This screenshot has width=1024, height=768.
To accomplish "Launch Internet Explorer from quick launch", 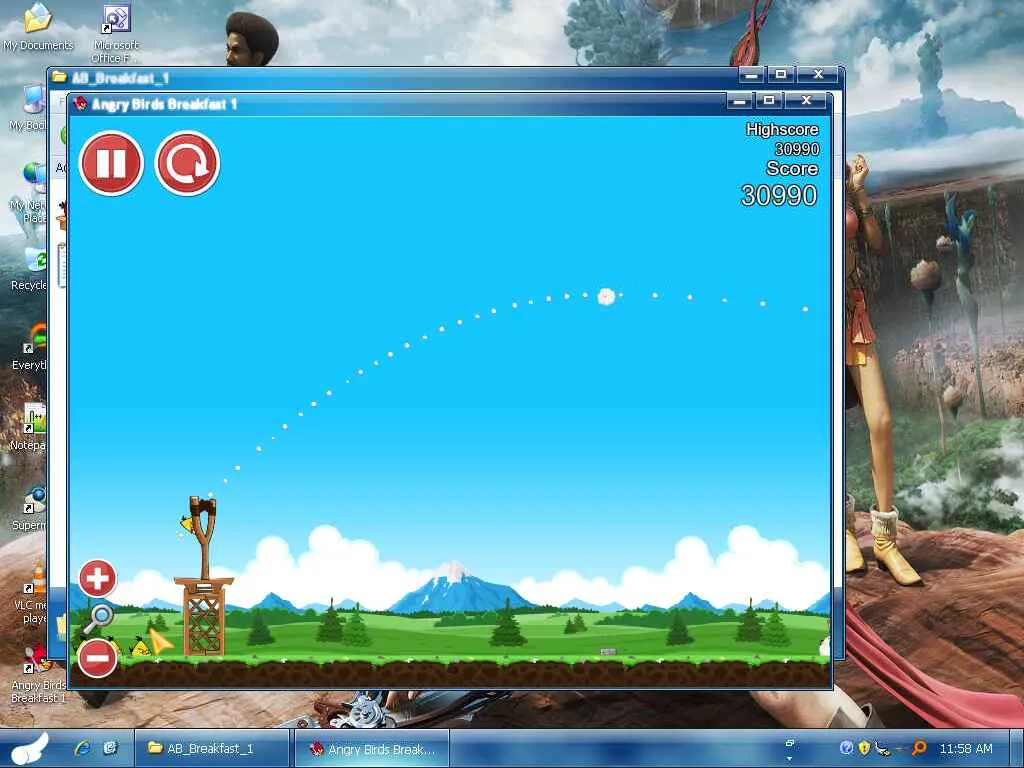I will click(83, 748).
